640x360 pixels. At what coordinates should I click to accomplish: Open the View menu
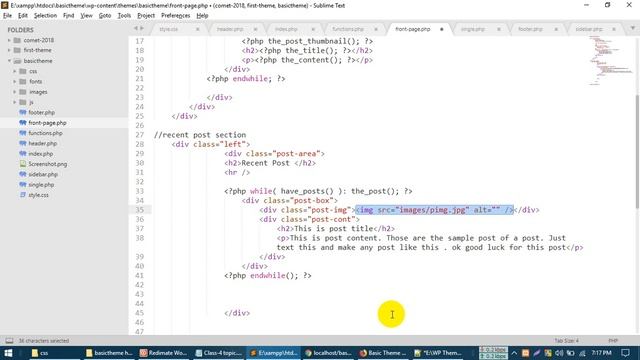[x=86, y=16]
